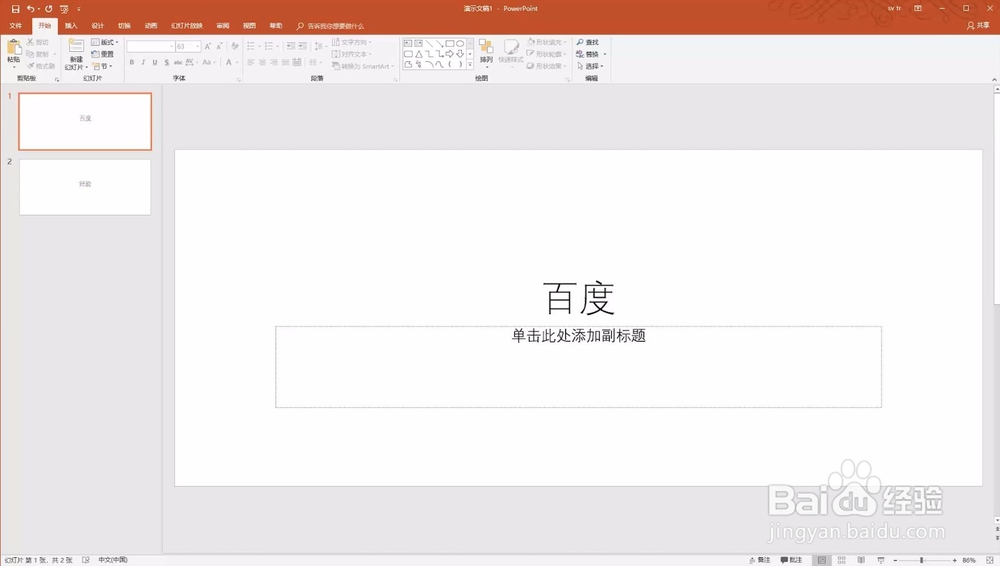The width and height of the screenshot is (1000, 566).
Task: Open the change case Aa dropdown
Action: [208, 62]
